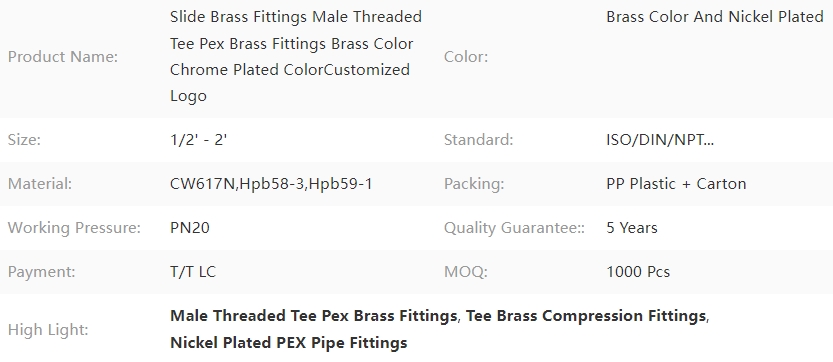833x362 pixels.
Task: Open the Tee Brass Compression Fittings link
Action: coord(586,316)
